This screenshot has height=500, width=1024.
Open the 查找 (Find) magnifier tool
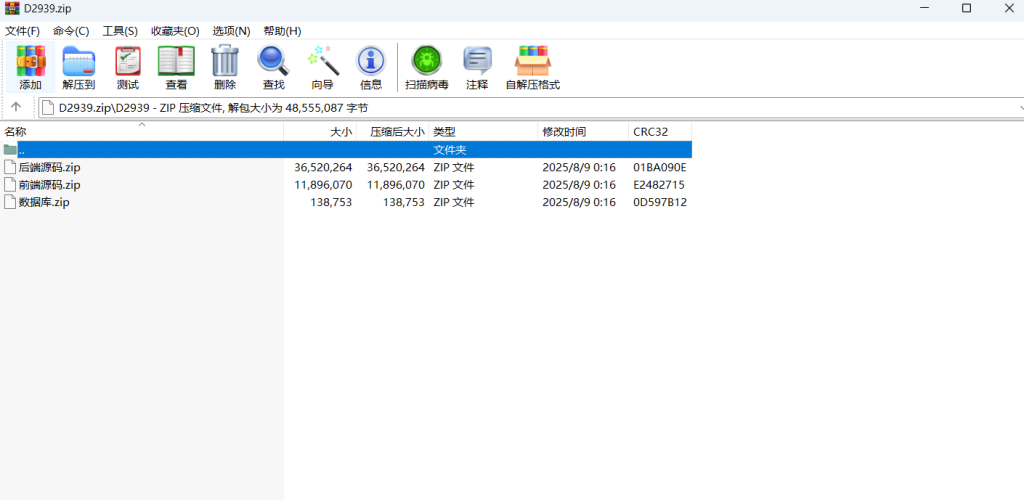point(273,67)
